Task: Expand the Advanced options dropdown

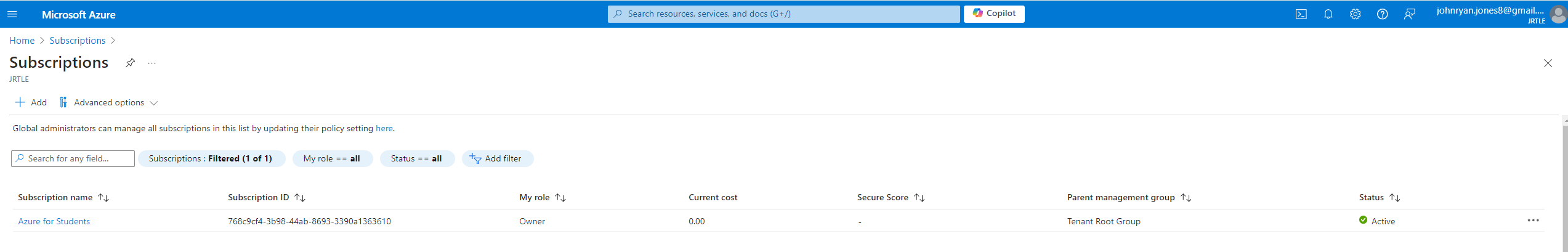Action: [x=108, y=102]
